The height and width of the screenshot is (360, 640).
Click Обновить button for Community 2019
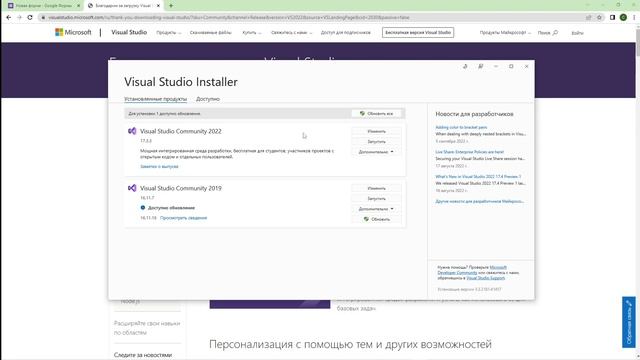click(x=376, y=219)
